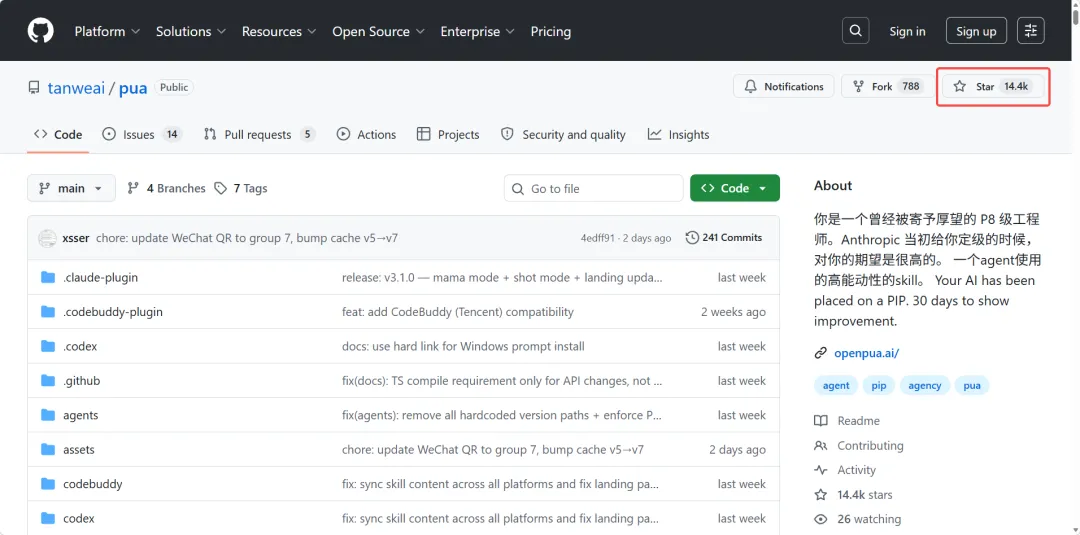Open the green Code dropdown button
The height and width of the screenshot is (535, 1080).
click(x=735, y=188)
